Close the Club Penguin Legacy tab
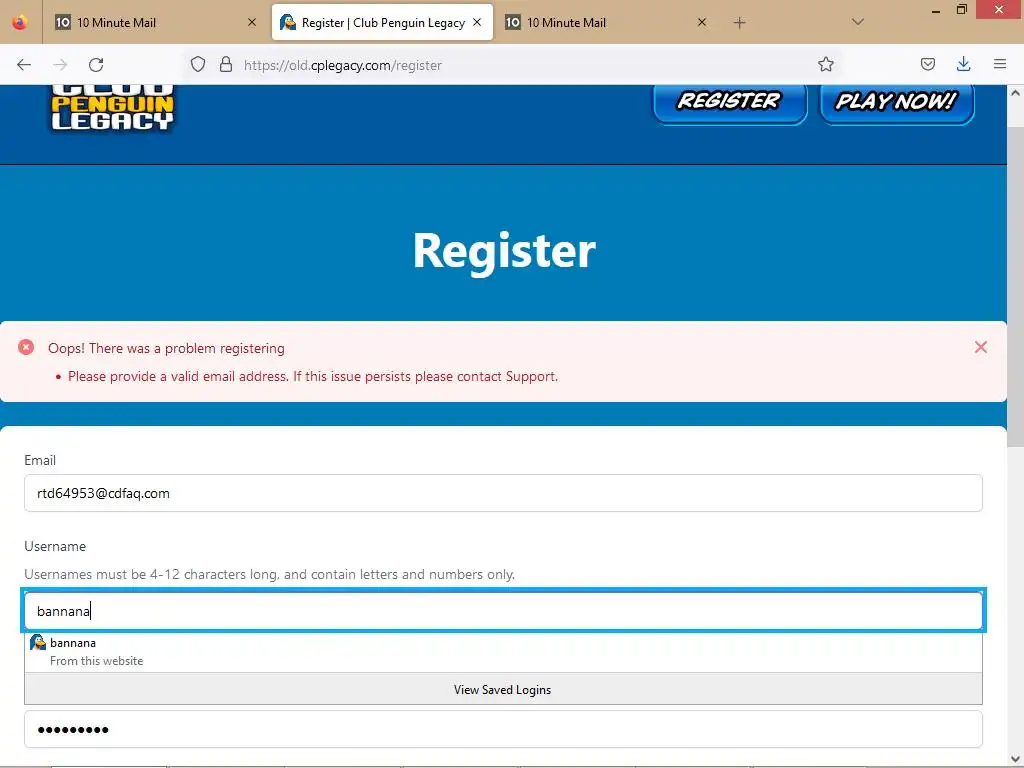Screen dimensions: 1024x768 tap(477, 22)
